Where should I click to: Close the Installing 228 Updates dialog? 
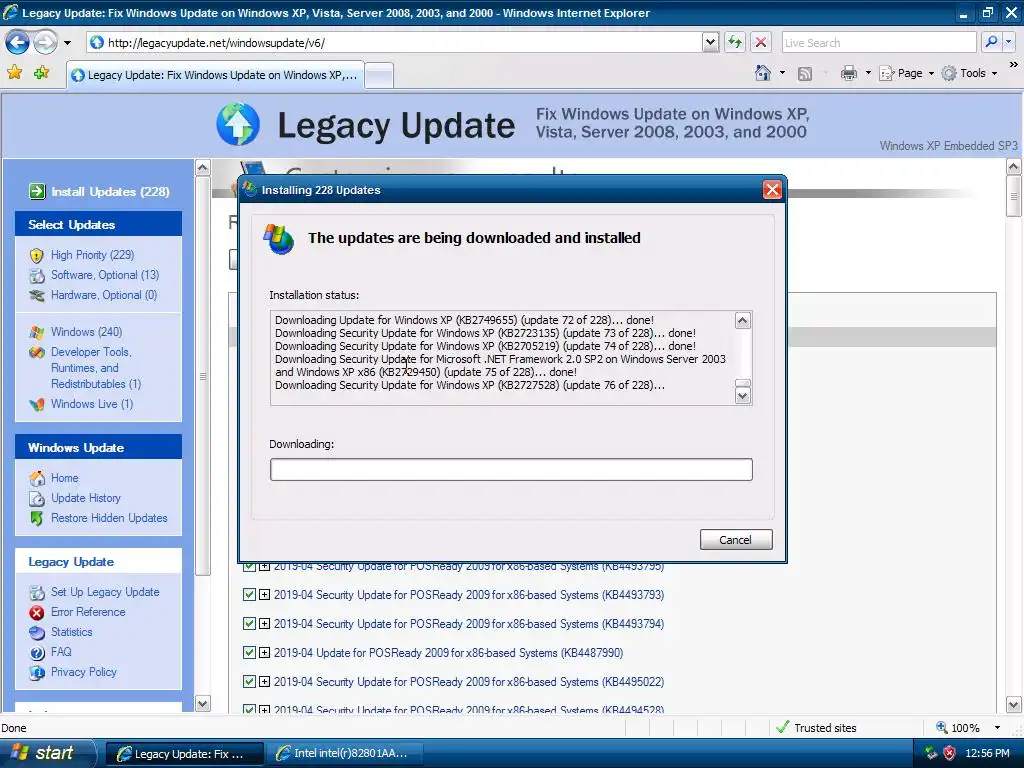[772, 190]
